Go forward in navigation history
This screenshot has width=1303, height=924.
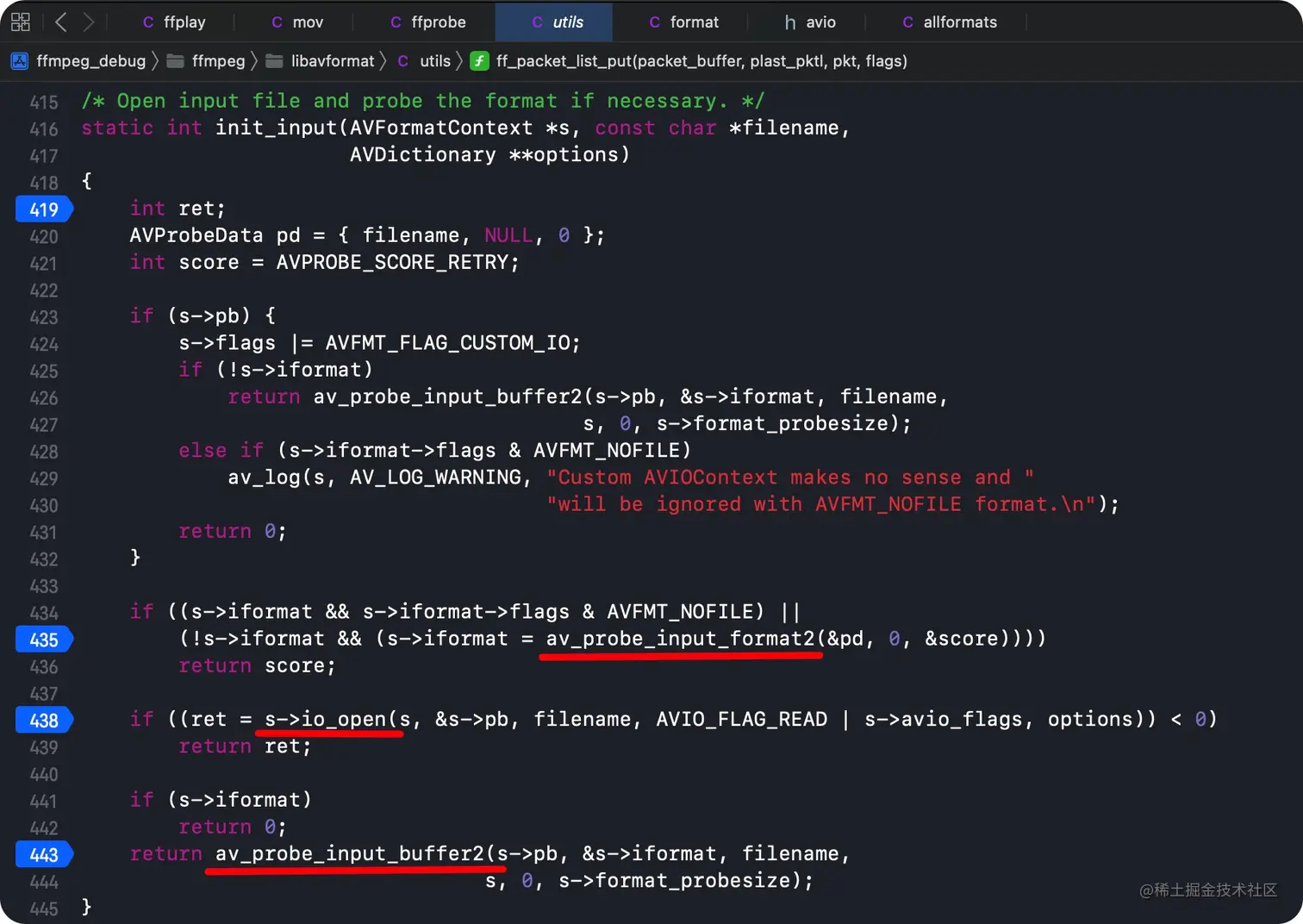click(88, 22)
